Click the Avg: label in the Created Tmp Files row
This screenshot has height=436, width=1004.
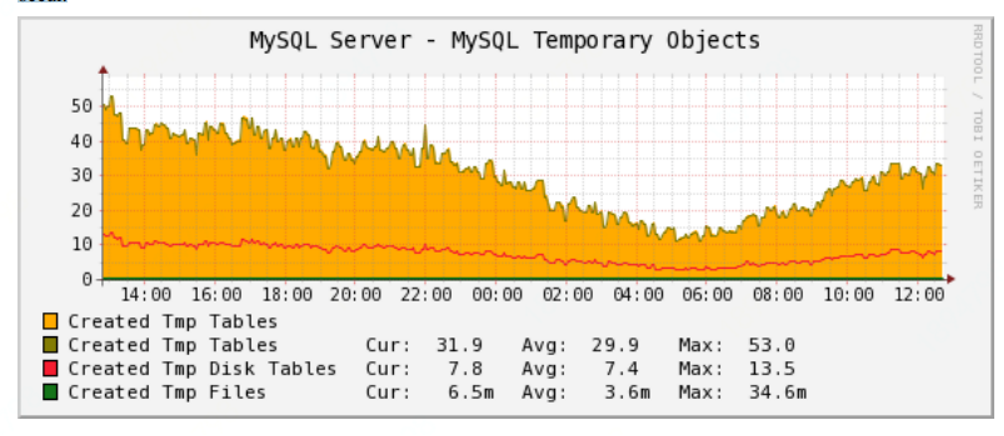coord(545,392)
